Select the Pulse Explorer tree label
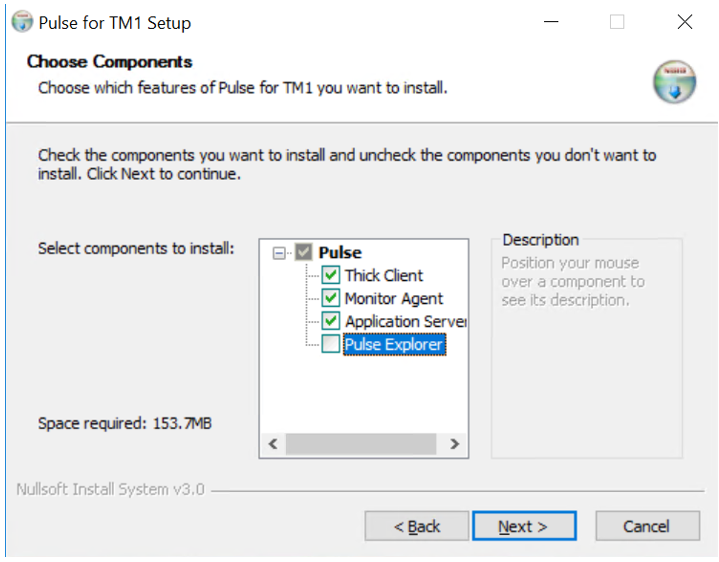Image resolution: width=719 pixels, height=562 pixels. click(x=393, y=344)
